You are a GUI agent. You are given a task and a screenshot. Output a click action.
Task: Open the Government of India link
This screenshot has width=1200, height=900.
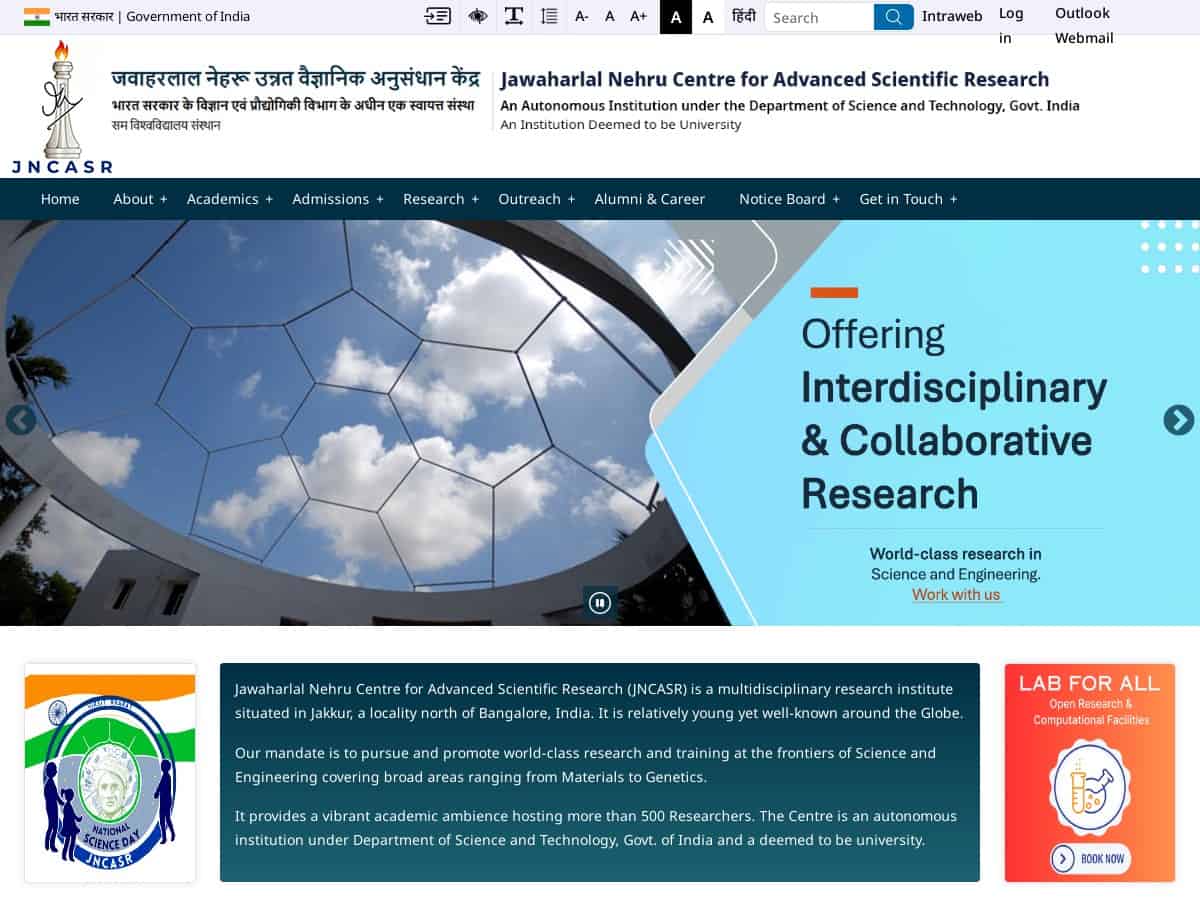[x=188, y=17]
